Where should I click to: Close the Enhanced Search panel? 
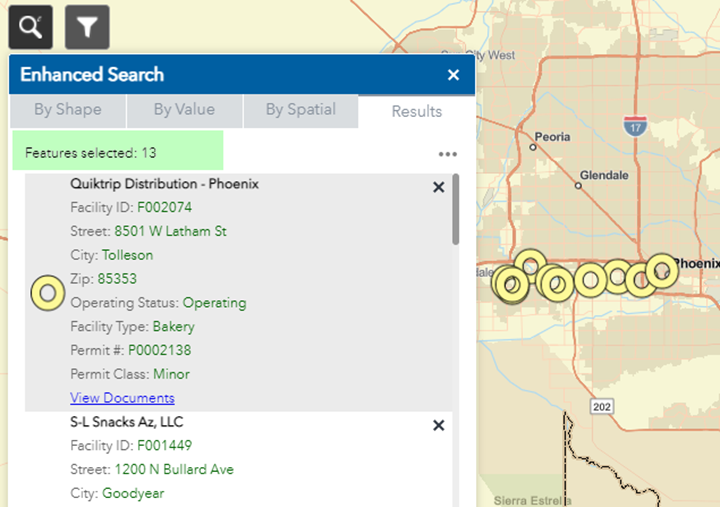tap(453, 75)
